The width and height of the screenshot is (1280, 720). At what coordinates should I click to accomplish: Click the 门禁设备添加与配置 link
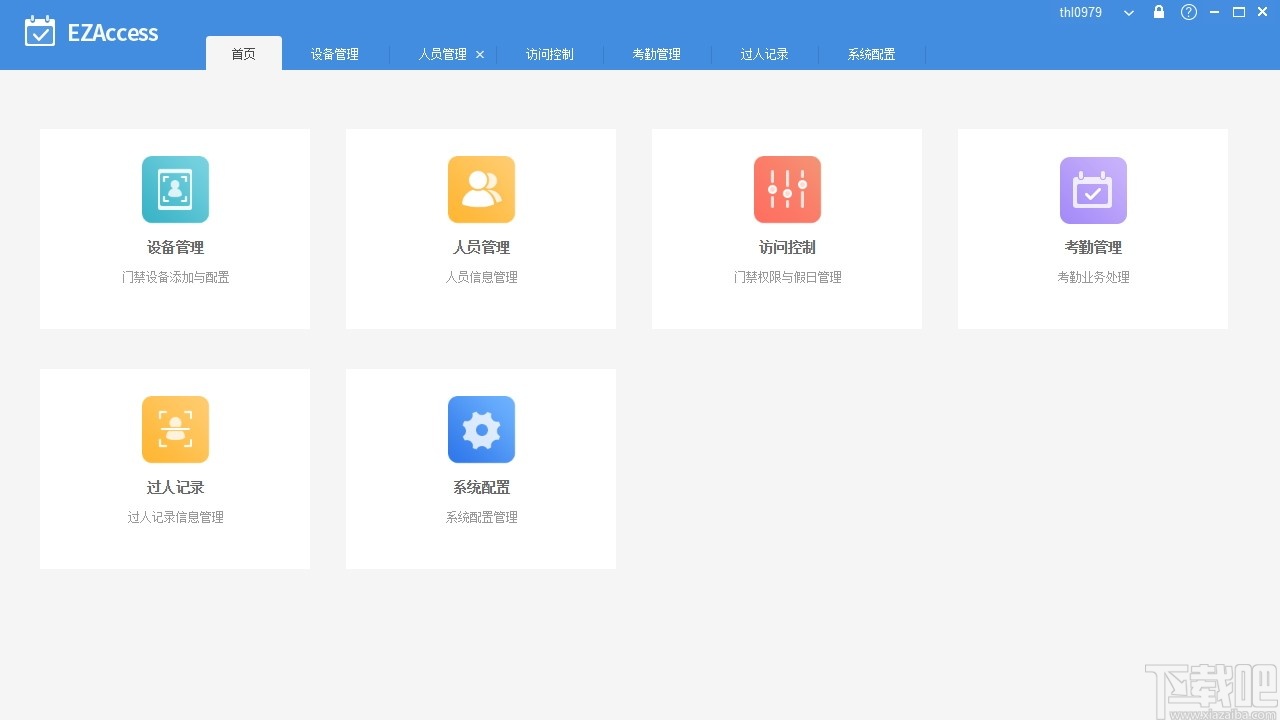(x=175, y=277)
